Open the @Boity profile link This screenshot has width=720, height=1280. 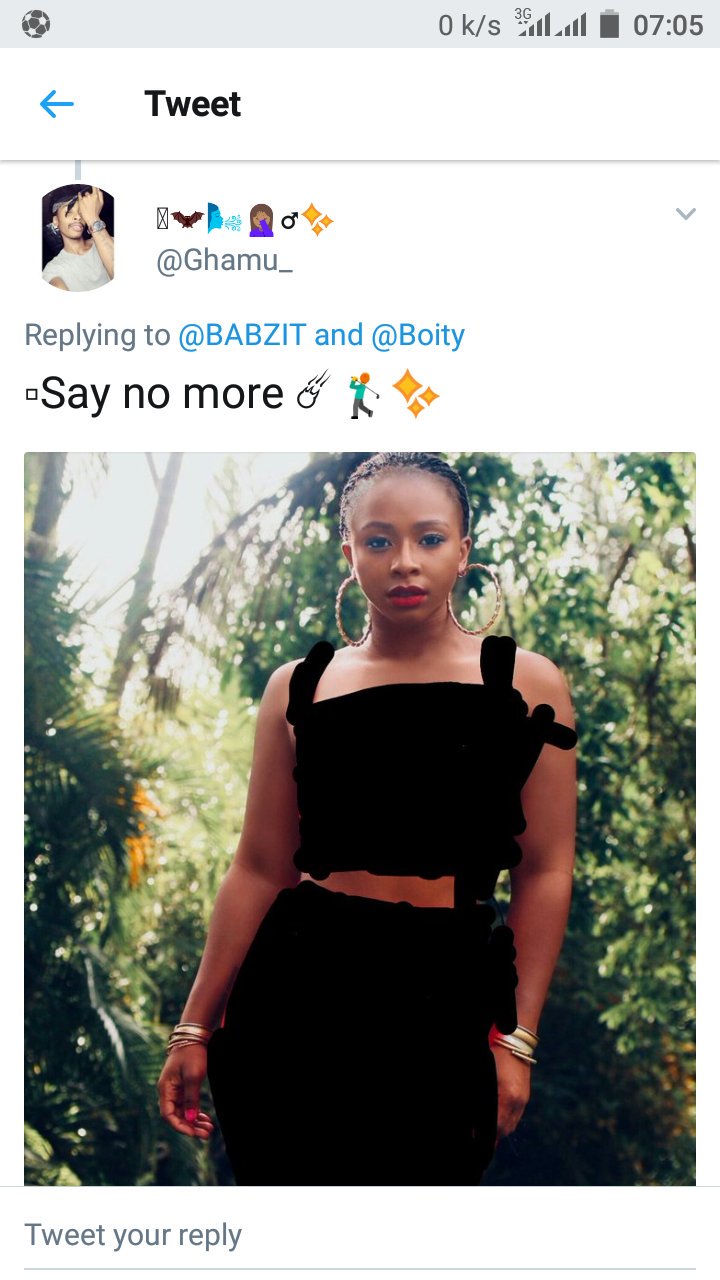click(418, 336)
